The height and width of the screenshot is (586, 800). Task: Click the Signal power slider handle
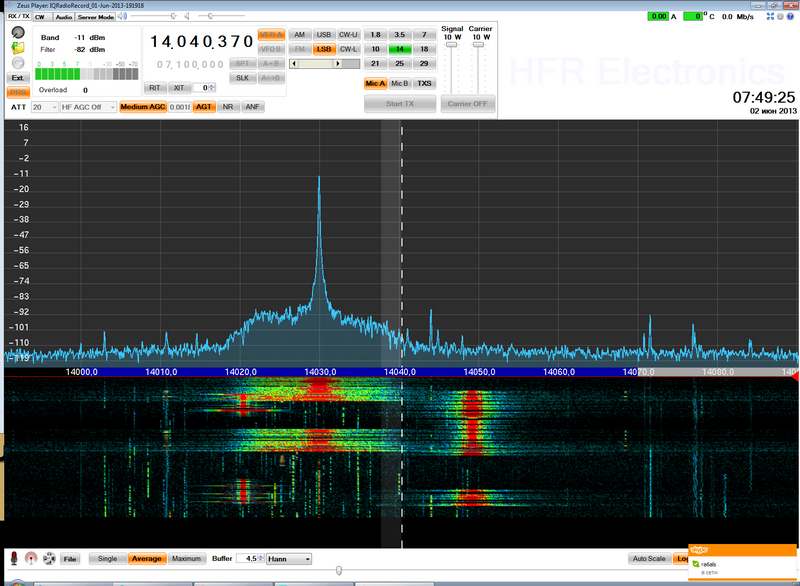[x=451, y=45]
